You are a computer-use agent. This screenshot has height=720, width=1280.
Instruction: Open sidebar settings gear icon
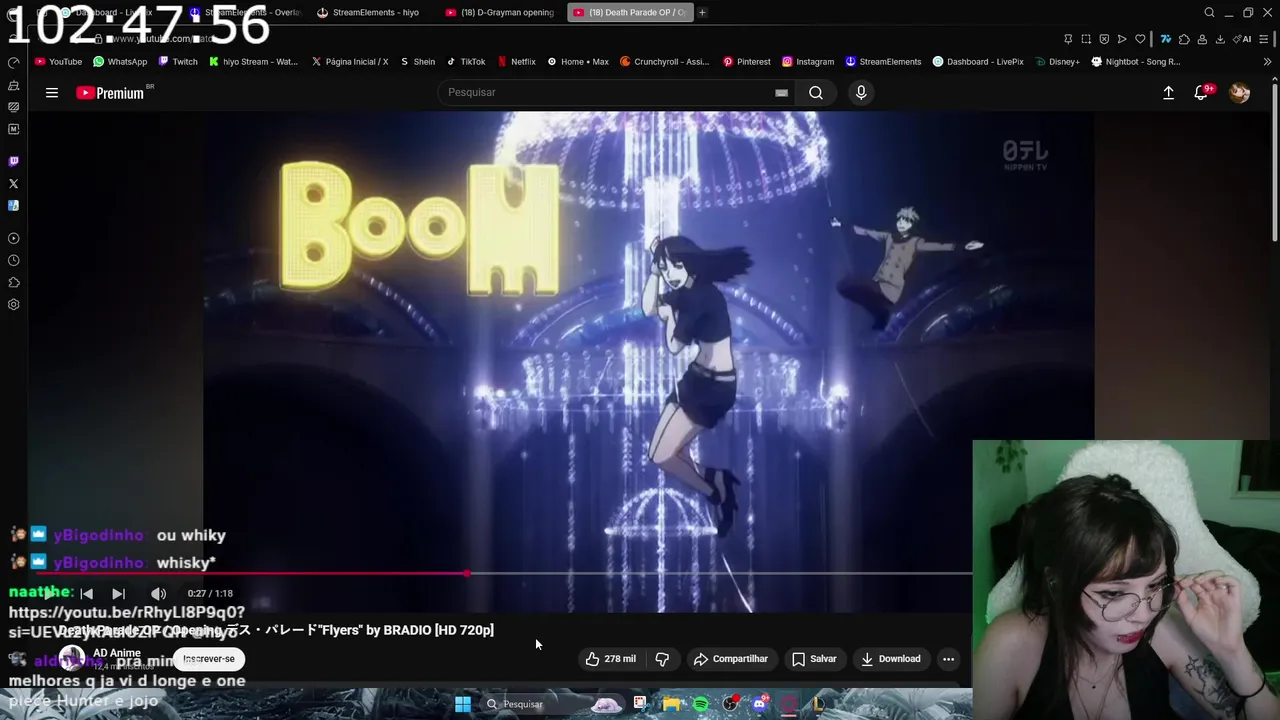[13, 305]
